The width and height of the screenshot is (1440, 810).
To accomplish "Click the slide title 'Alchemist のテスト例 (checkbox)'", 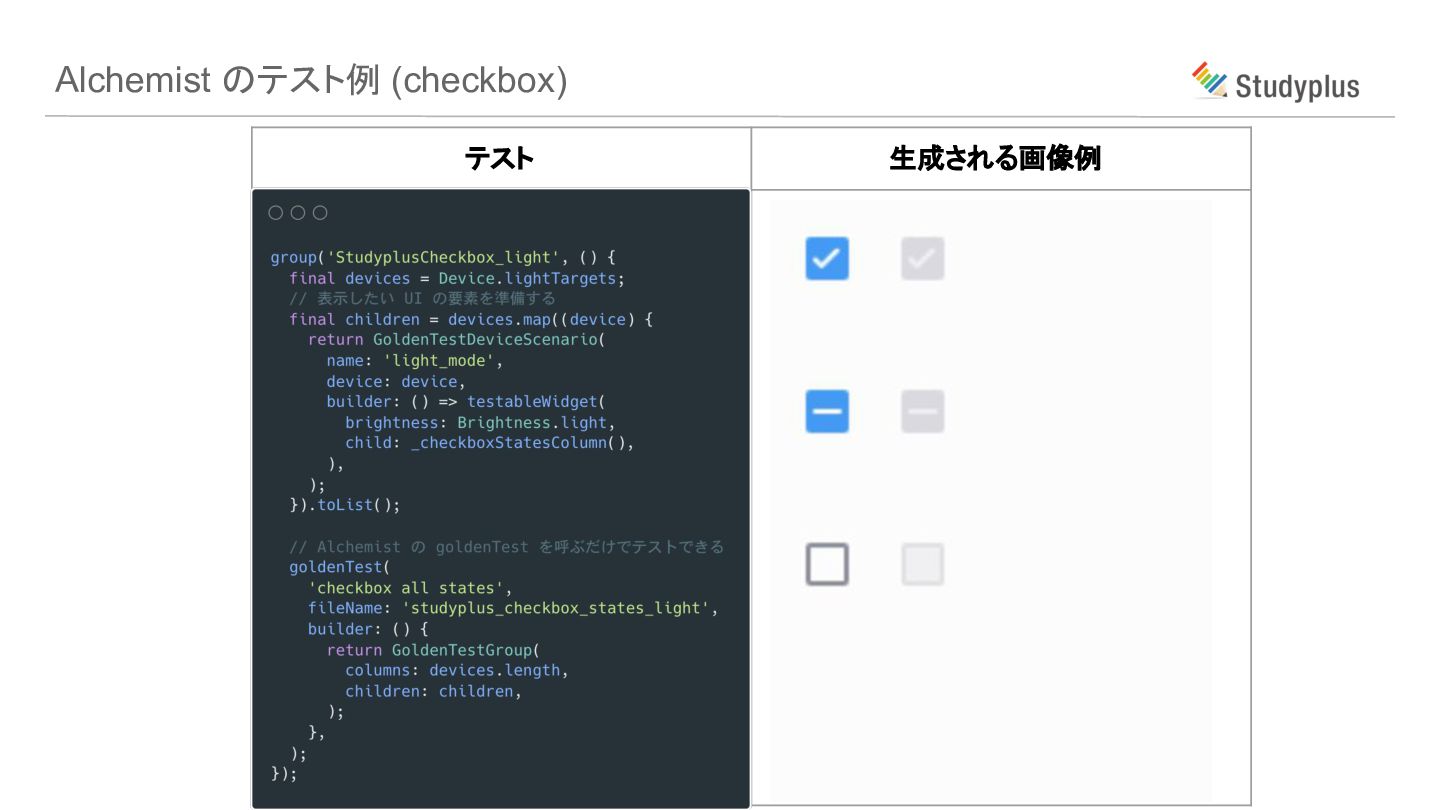I will click(x=311, y=81).
